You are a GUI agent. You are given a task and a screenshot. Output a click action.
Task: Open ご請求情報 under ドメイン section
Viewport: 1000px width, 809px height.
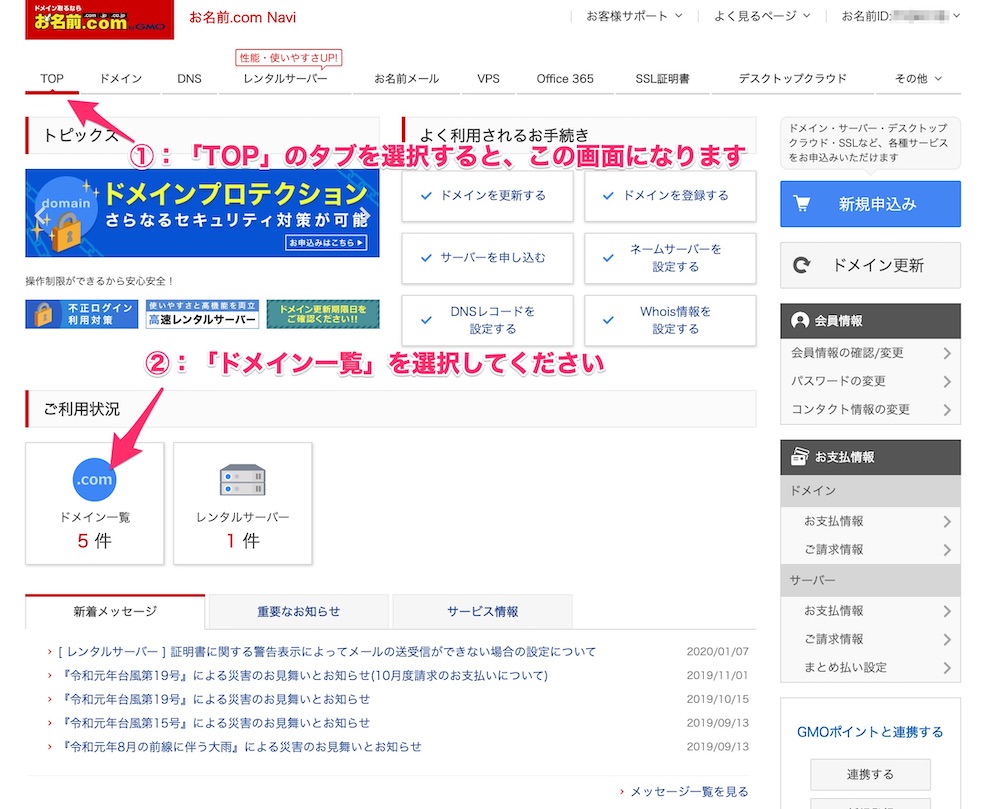click(871, 550)
